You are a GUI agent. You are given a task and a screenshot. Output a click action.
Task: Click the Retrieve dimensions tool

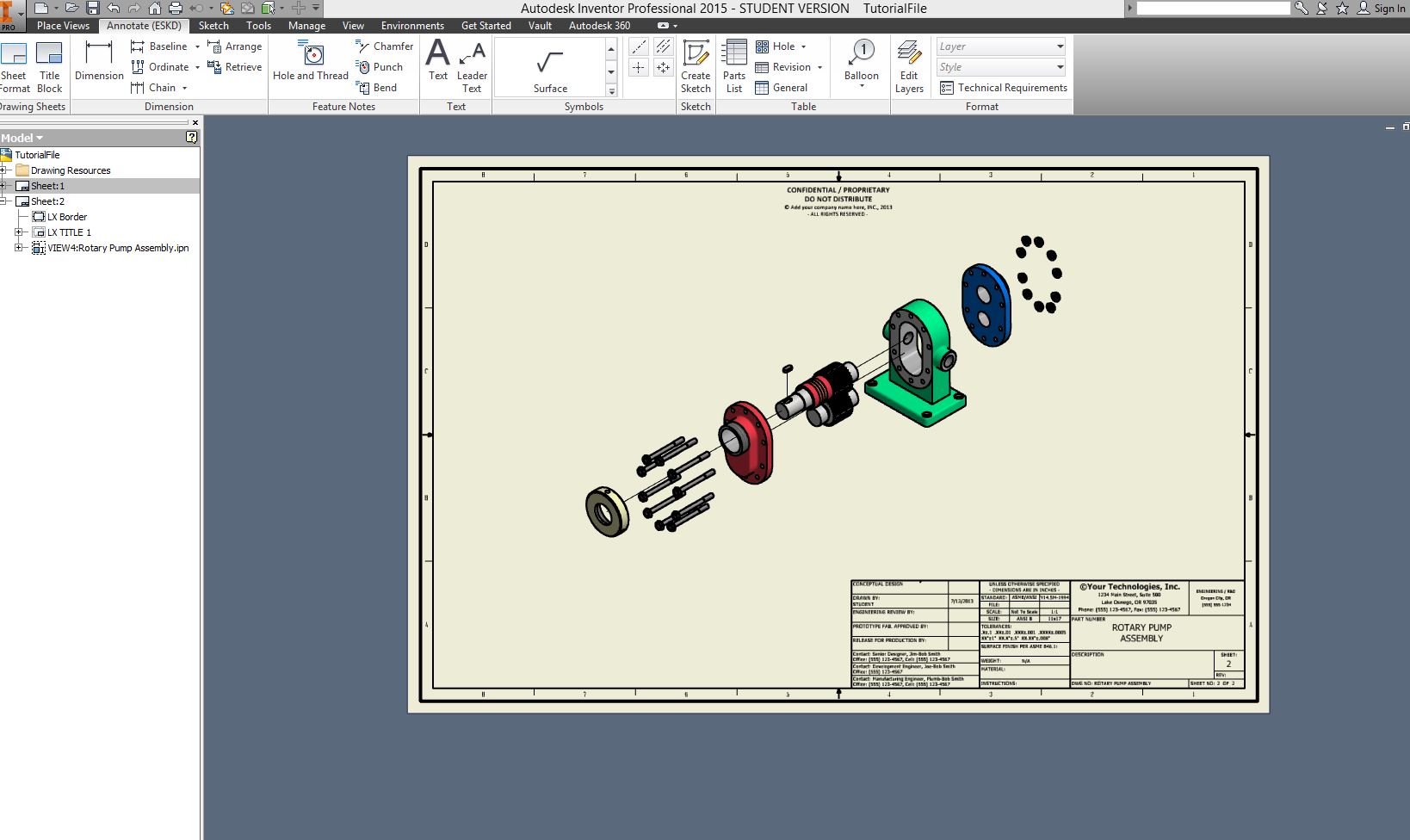pos(235,67)
